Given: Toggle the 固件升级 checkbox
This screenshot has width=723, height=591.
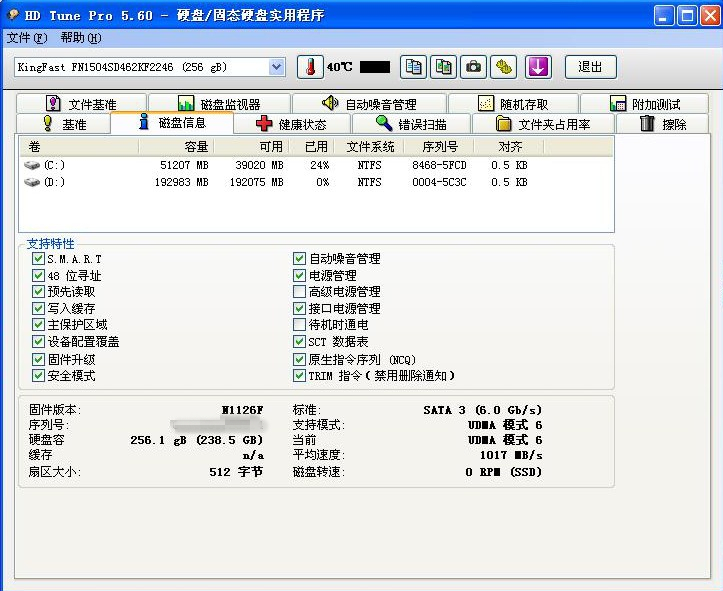Looking at the screenshot, I should 38,359.
